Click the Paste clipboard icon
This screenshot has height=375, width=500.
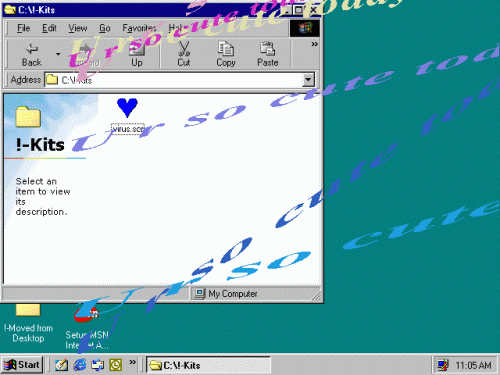pyautogui.click(x=267, y=49)
